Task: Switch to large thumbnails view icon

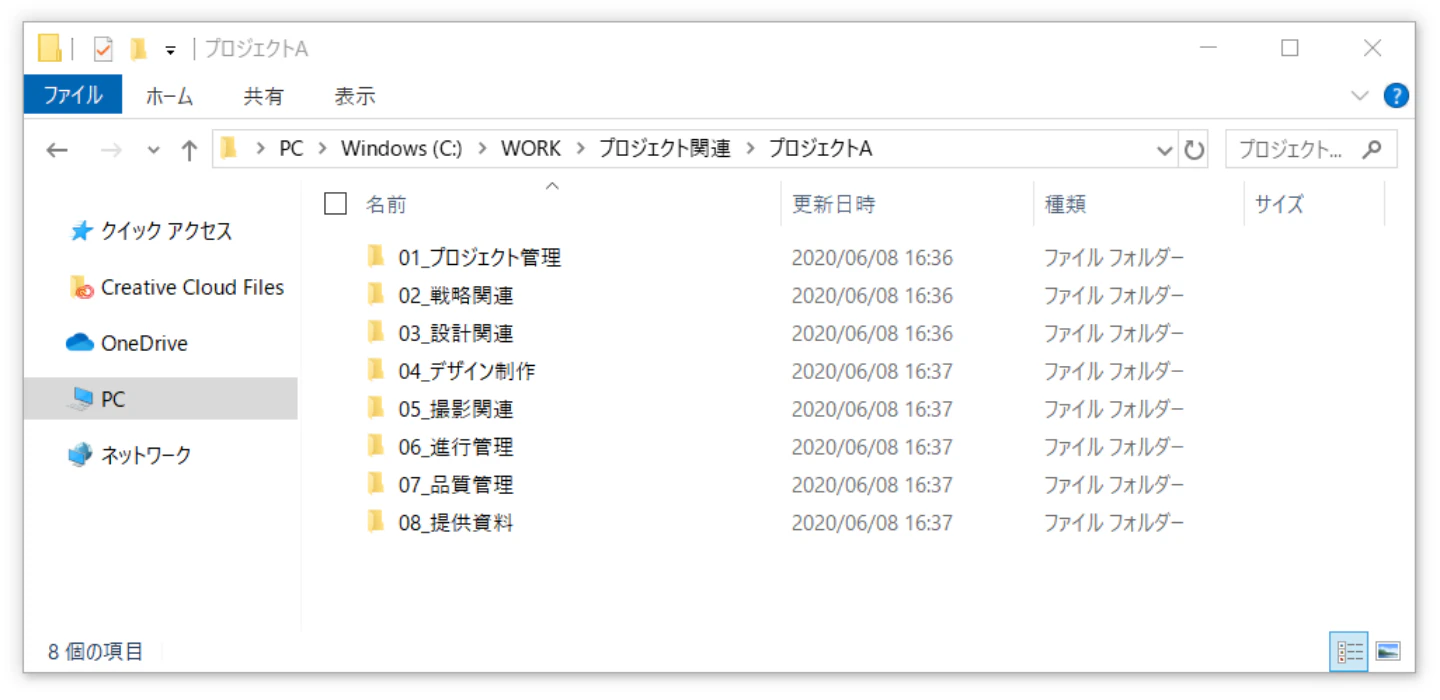Action: point(1387,652)
